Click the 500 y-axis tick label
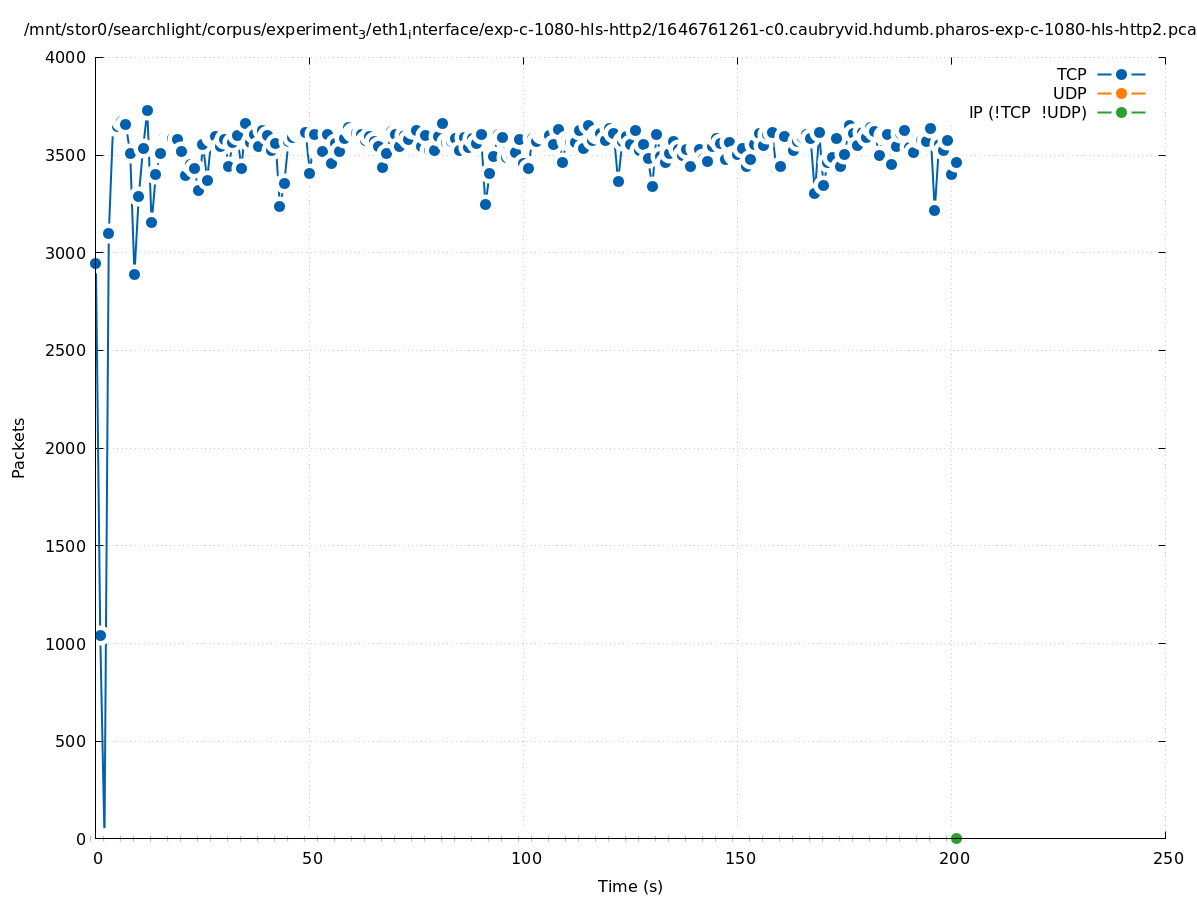 coord(70,741)
